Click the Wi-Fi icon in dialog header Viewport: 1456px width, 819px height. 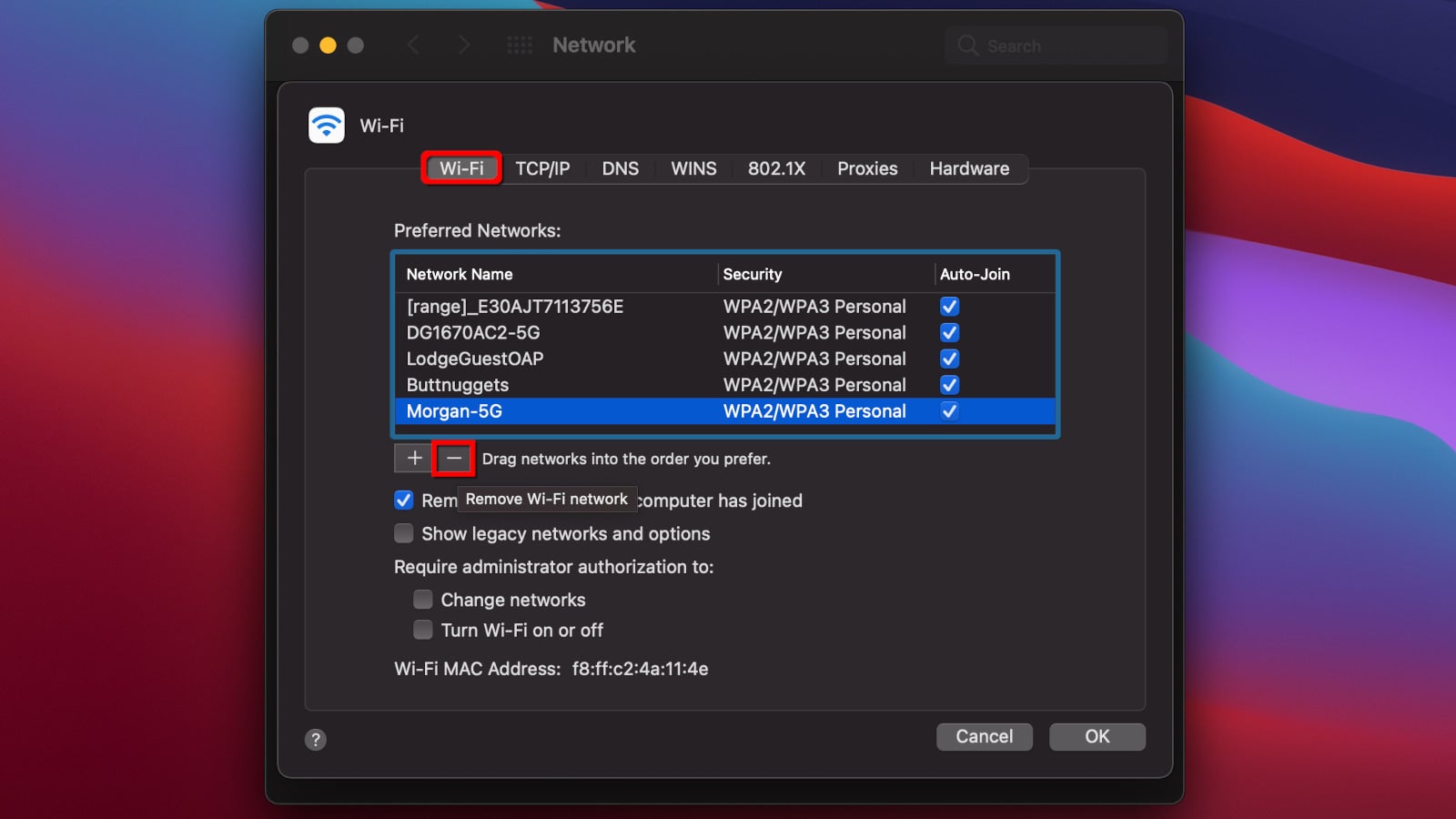coord(327,126)
